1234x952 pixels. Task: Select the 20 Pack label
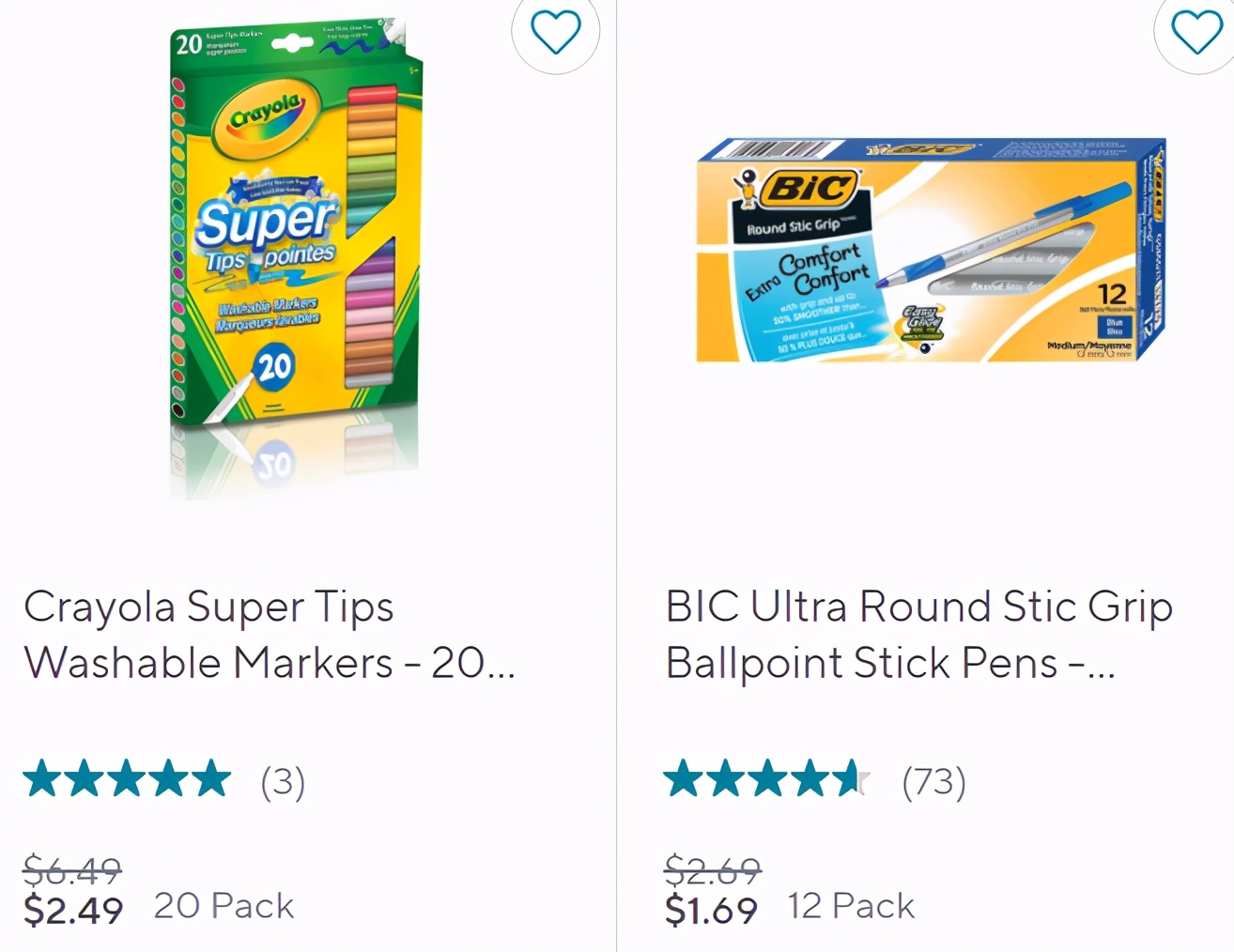pos(224,906)
